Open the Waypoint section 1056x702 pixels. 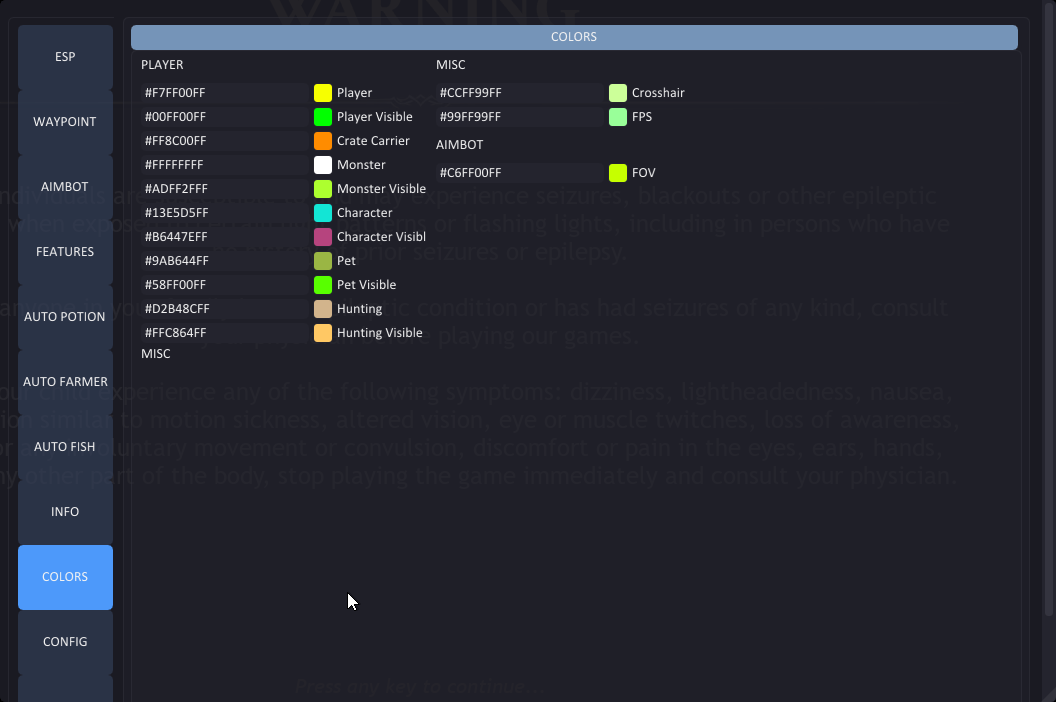click(x=65, y=122)
